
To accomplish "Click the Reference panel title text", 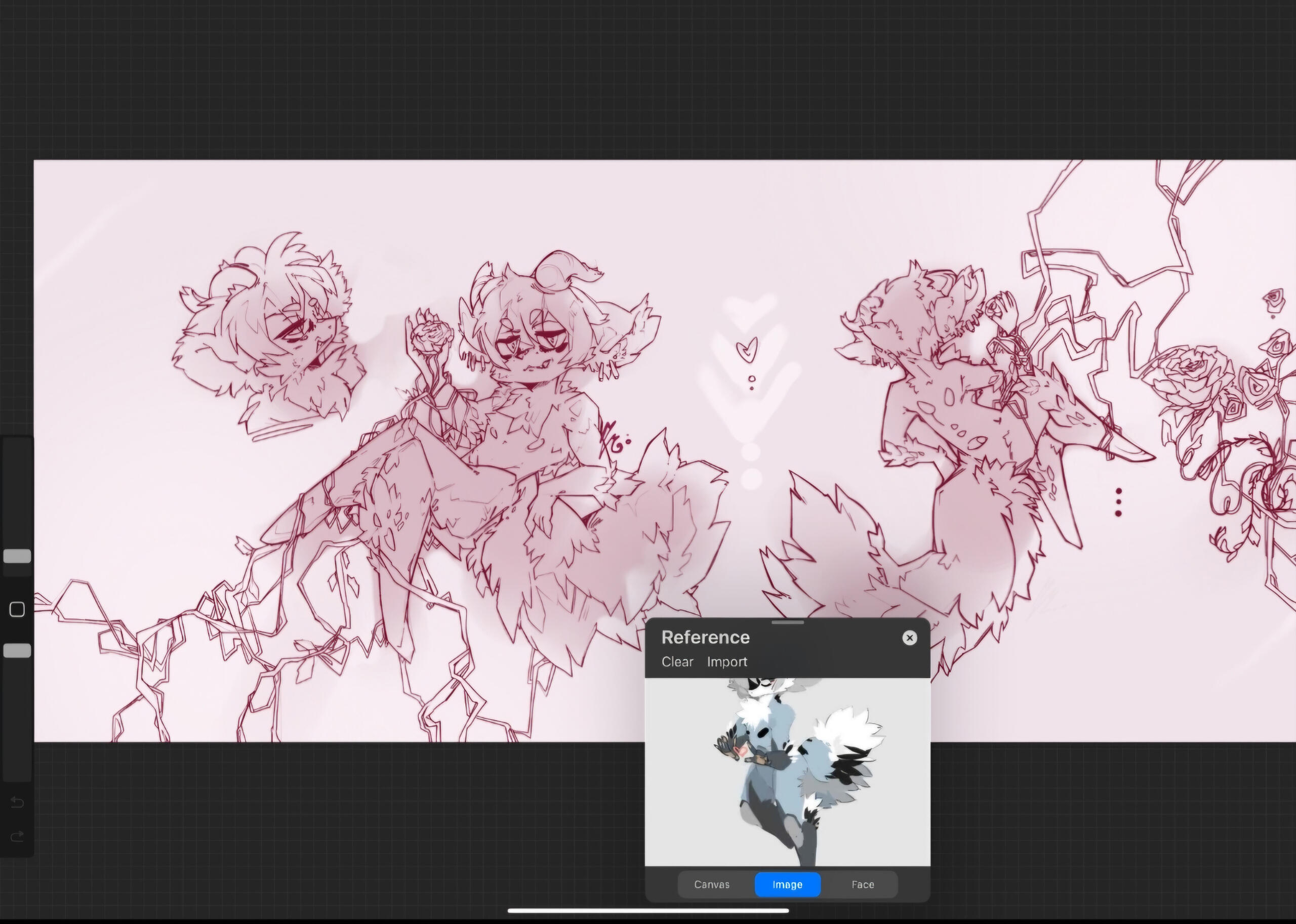I will pos(705,637).
